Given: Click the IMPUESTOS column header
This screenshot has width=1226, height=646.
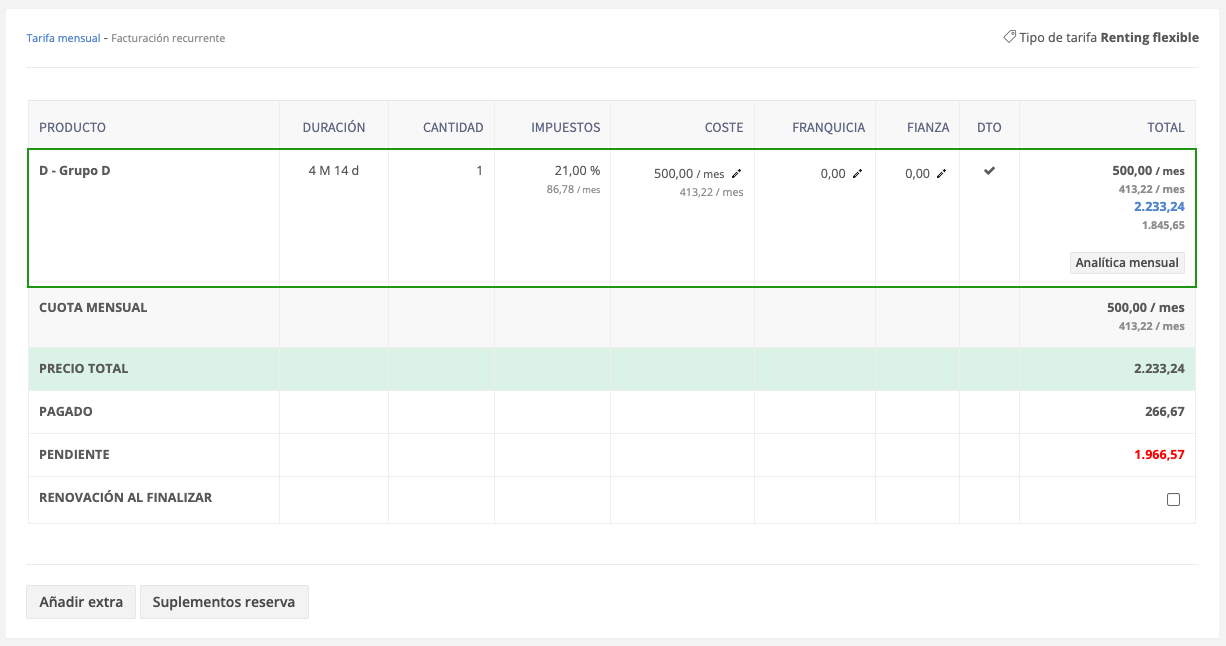Looking at the screenshot, I should [566, 127].
